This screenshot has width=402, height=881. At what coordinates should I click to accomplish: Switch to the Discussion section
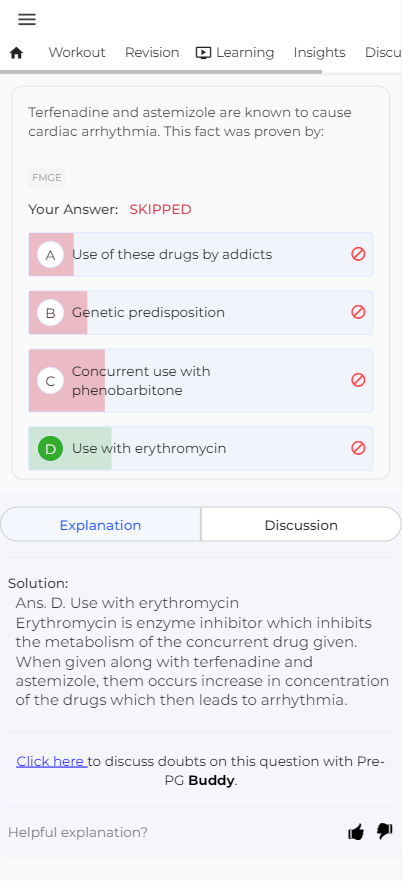pyautogui.click(x=301, y=525)
